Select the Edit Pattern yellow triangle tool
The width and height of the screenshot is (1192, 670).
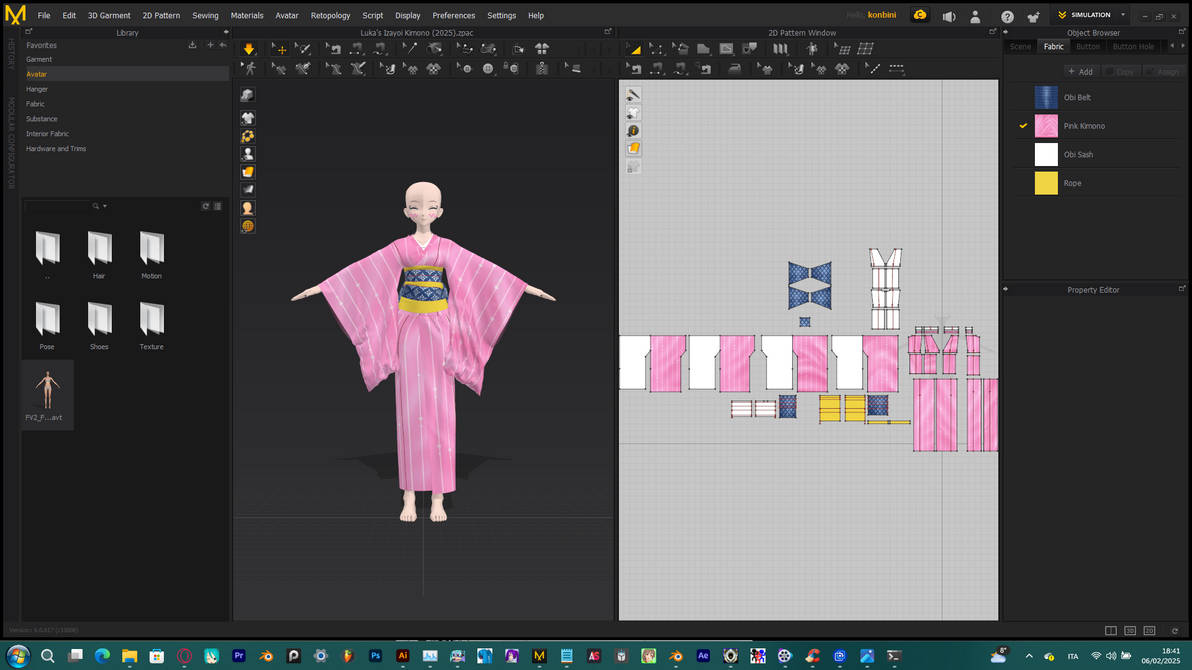633,49
